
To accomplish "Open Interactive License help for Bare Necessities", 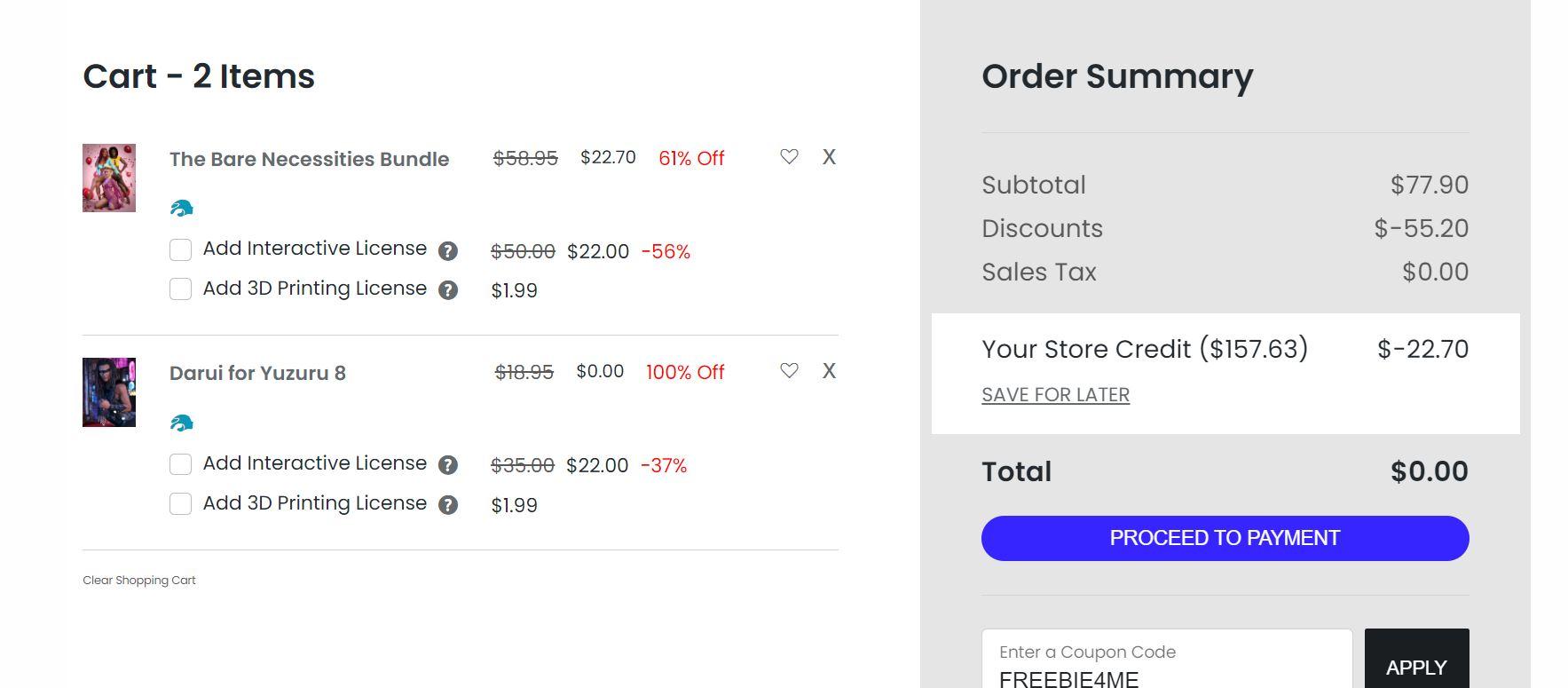I will pos(448,251).
